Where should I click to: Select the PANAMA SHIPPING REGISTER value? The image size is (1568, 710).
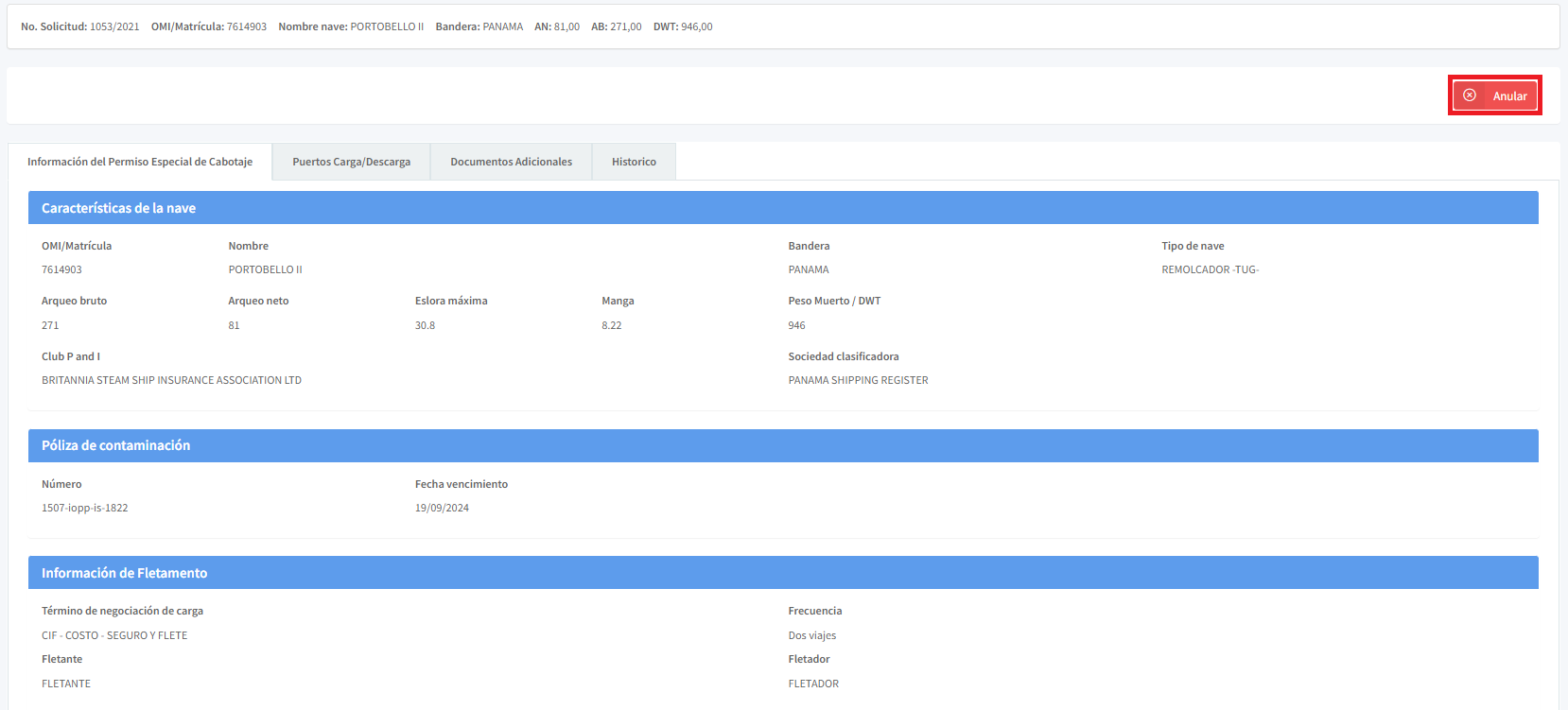coord(858,380)
